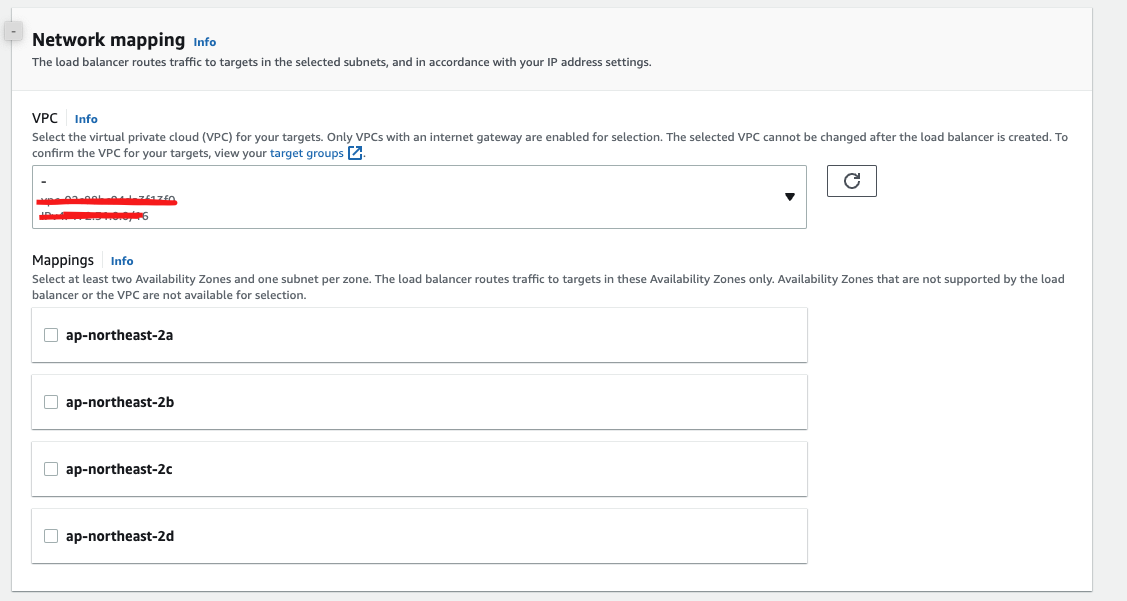Click the VPC field label

pyautogui.click(x=45, y=118)
